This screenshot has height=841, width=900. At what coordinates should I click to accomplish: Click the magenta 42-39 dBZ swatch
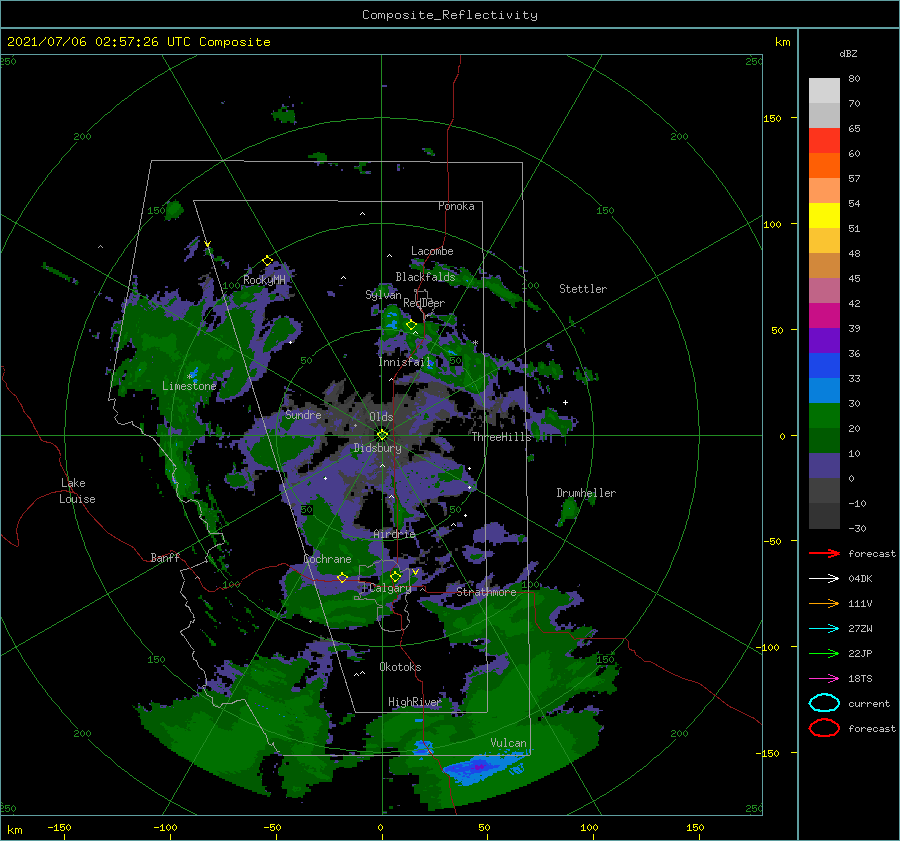point(824,316)
